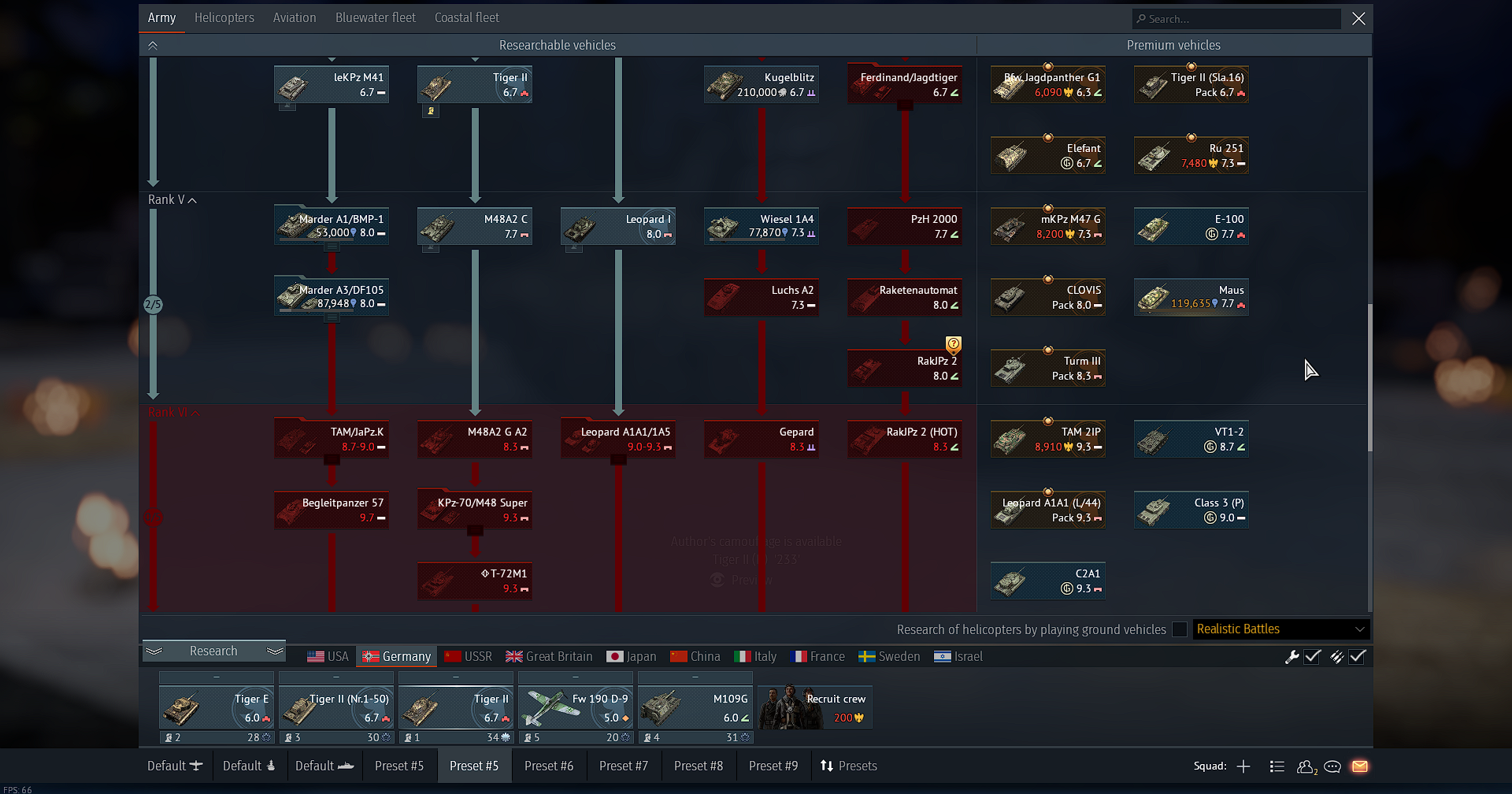Open the squad list icon next to Squad

(1277, 766)
